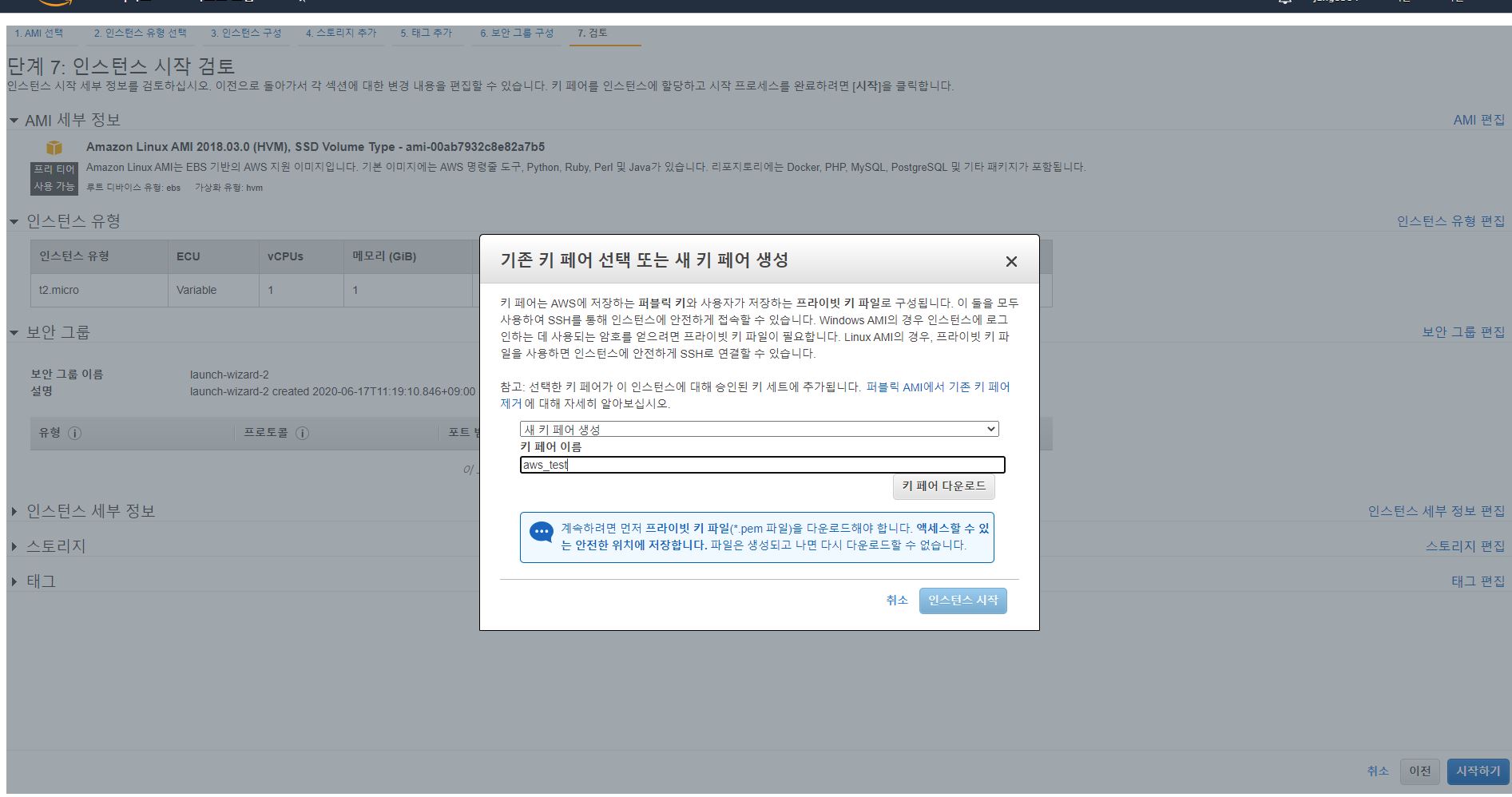1512x797 pixels.
Task: Go to step 2. 인스턴스 유형 선택 tab
Action: (140, 33)
